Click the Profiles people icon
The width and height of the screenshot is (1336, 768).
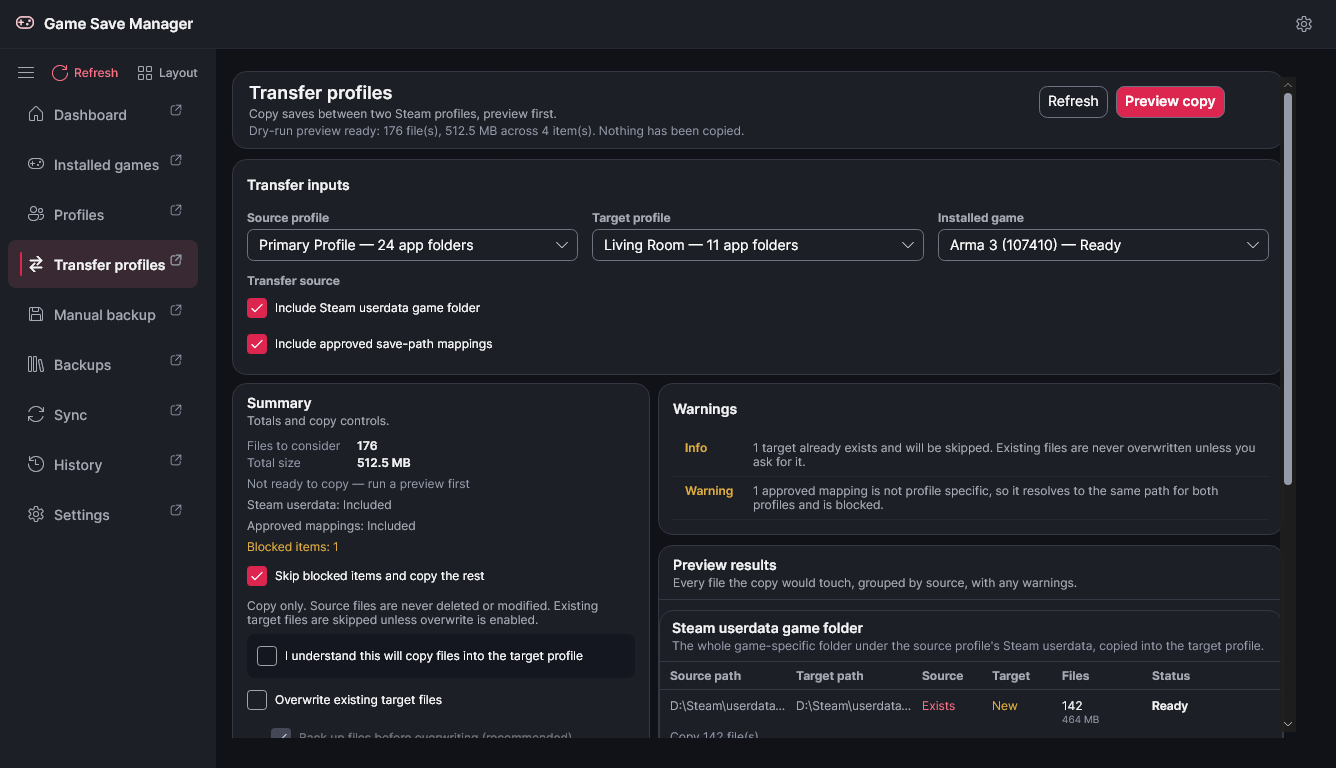36,214
